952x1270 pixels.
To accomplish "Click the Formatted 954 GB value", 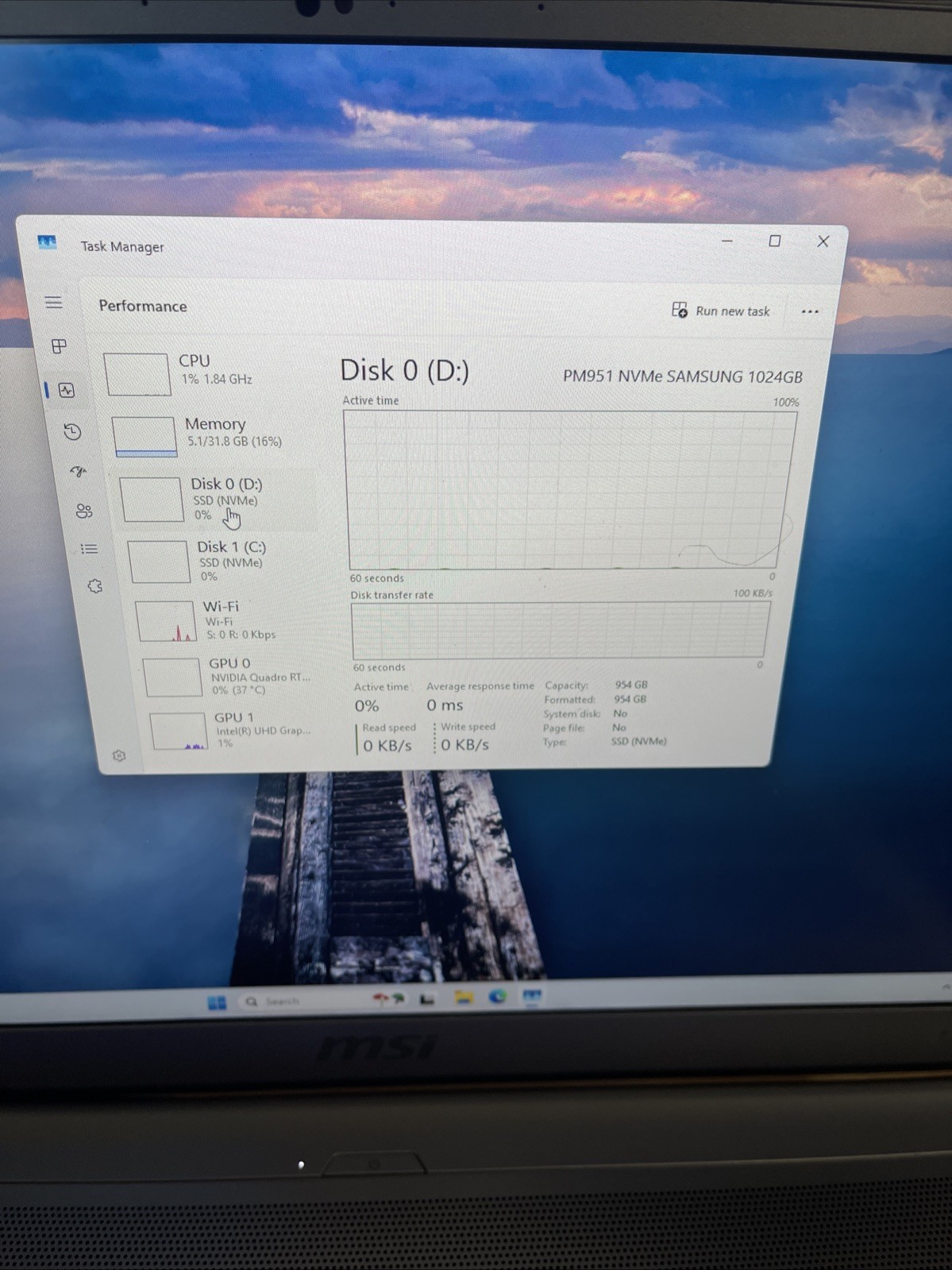I will [x=630, y=700].
